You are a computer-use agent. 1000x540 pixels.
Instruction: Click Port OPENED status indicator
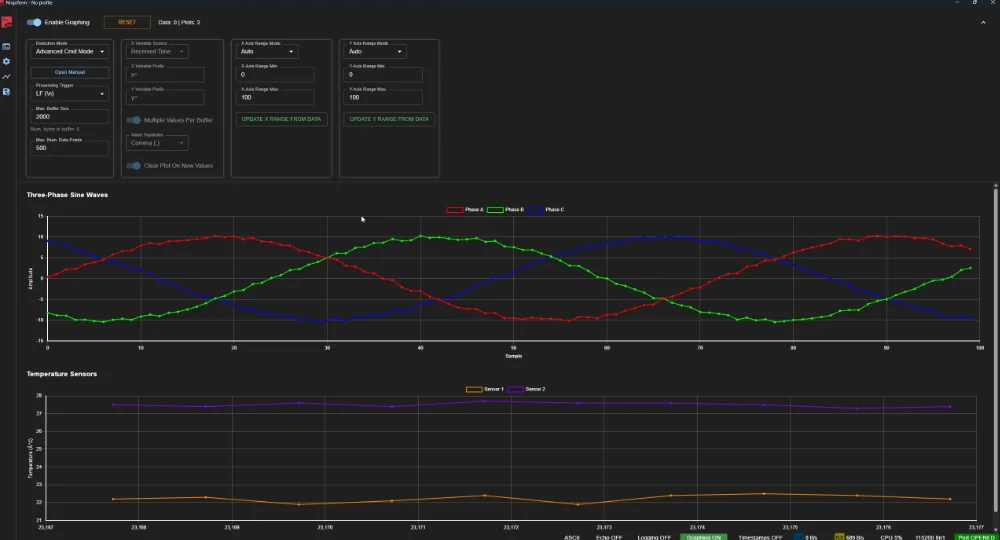coord(976,537)
